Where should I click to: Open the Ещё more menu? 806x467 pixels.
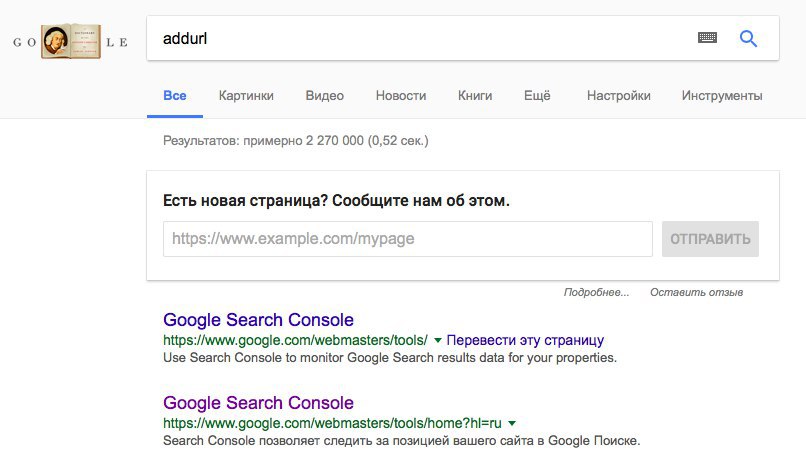pos(537,96)
